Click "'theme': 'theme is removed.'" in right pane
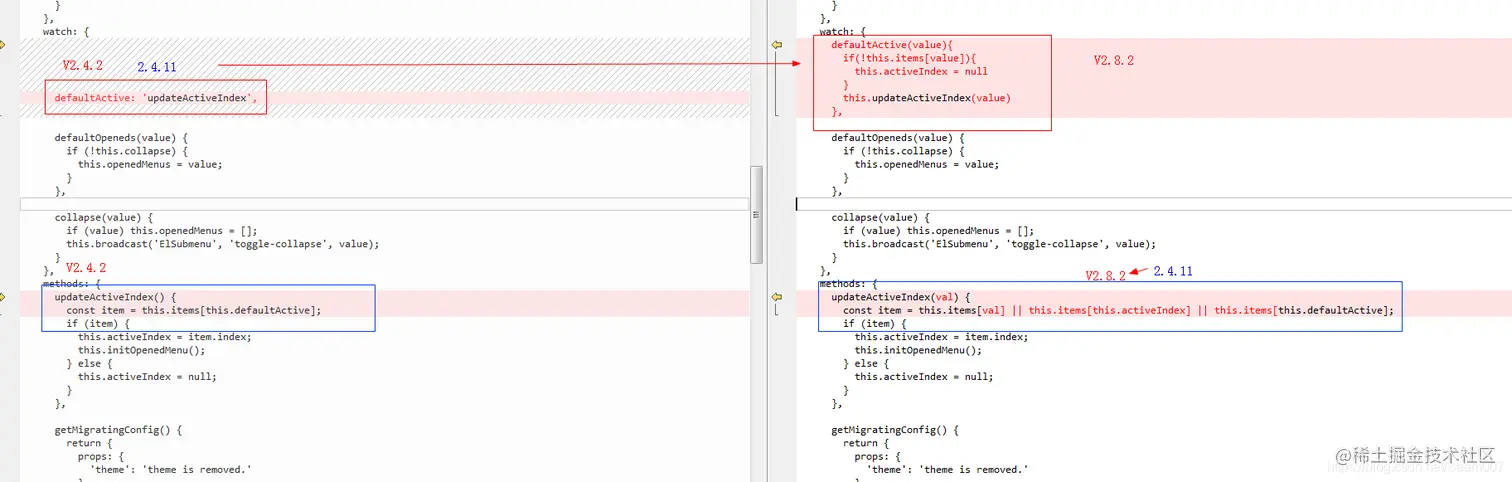Image resolution: width=1512 pixels, height=482 pixels. pyautogui.click(x=948, y=469)
